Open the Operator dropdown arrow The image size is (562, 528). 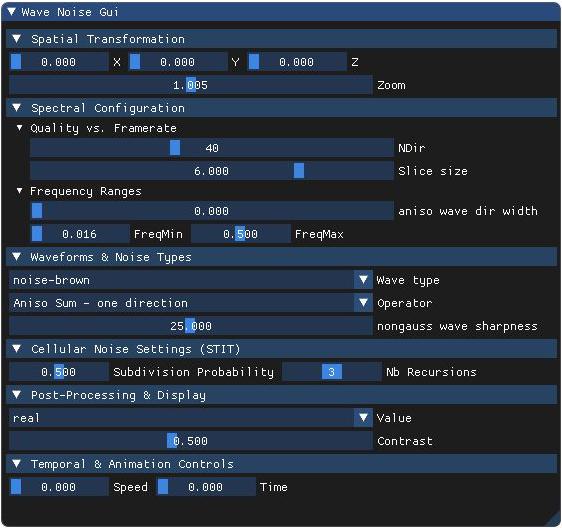tap(363, 303)
